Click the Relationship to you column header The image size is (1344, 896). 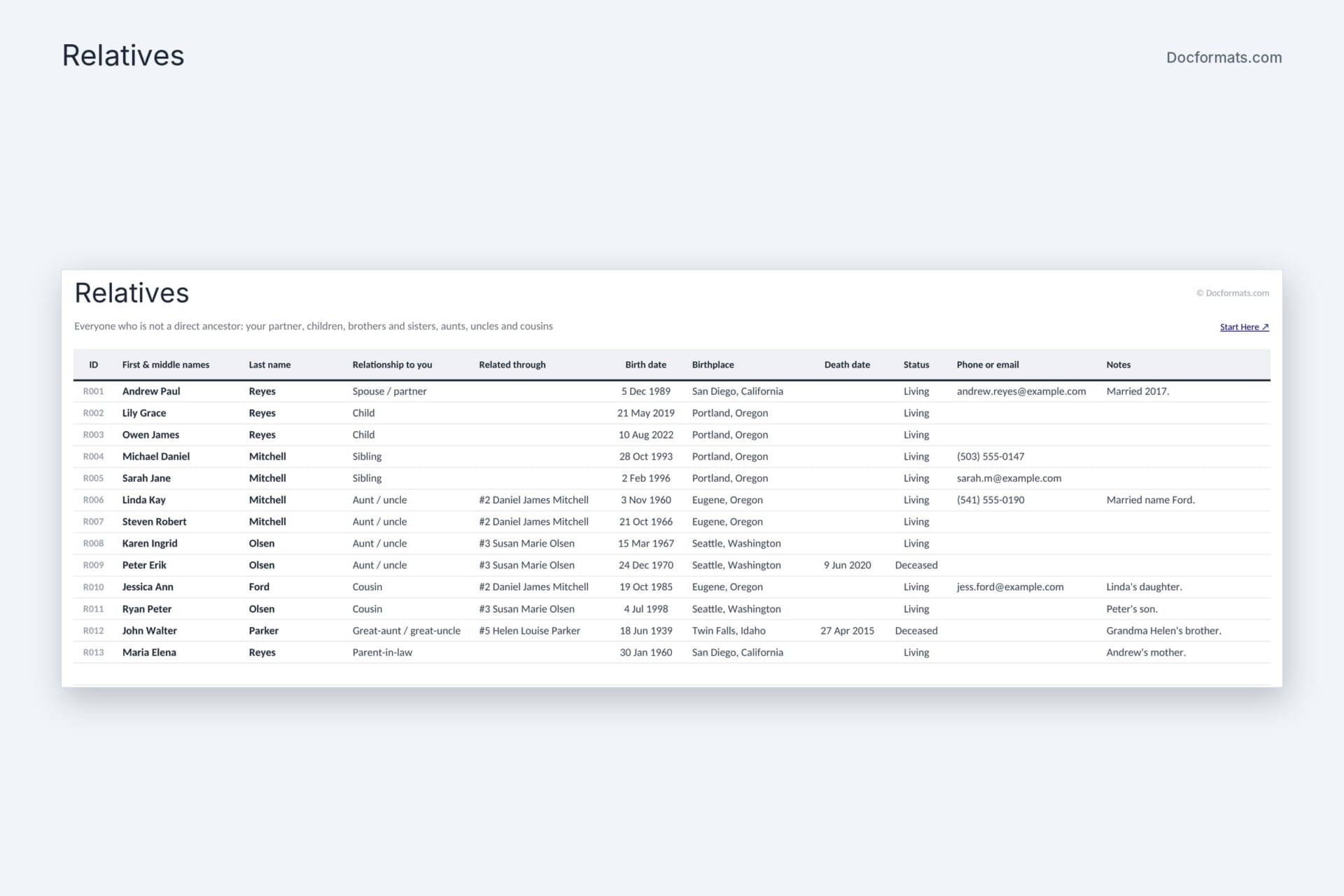pos(392,365)
